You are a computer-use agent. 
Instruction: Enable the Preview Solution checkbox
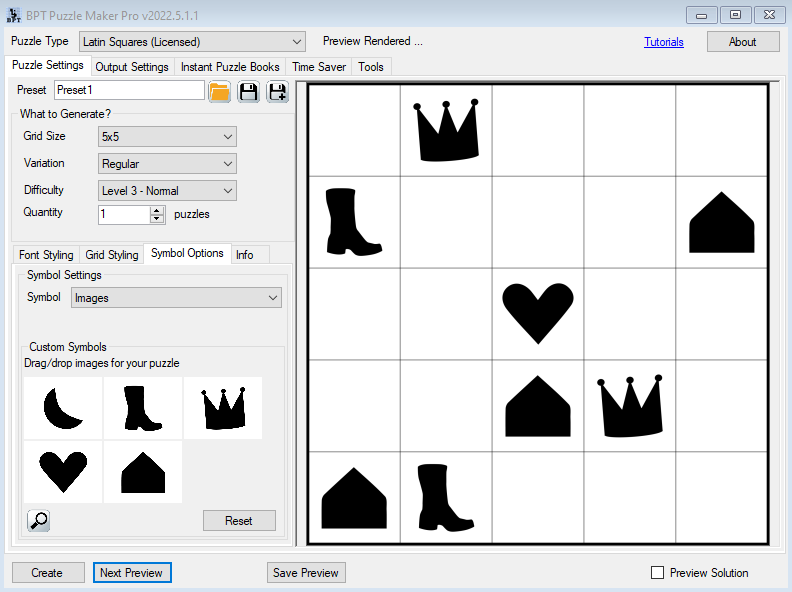coord(657,573)
